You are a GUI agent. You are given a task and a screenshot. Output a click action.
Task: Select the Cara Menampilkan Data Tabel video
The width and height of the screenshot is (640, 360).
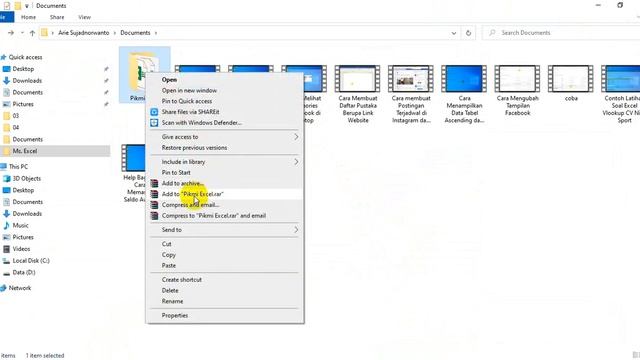pos(464,94)
